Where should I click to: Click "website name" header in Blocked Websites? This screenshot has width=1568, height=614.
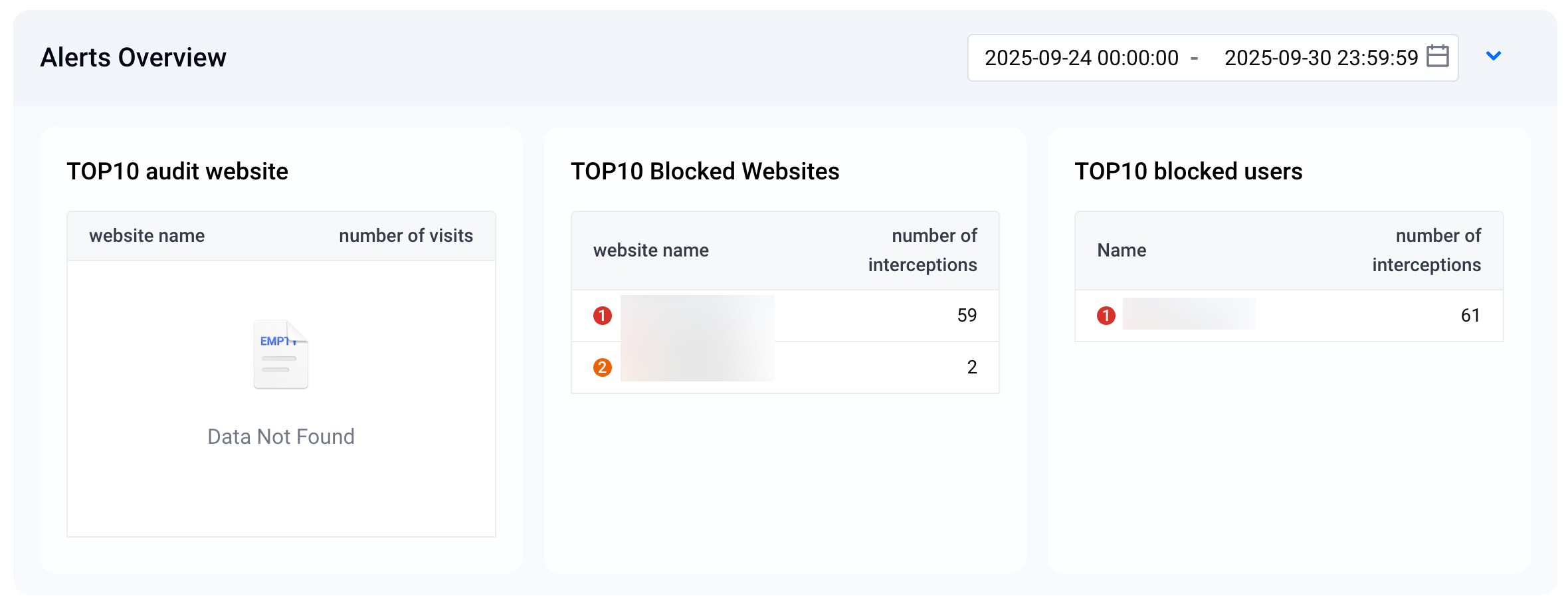651,251
